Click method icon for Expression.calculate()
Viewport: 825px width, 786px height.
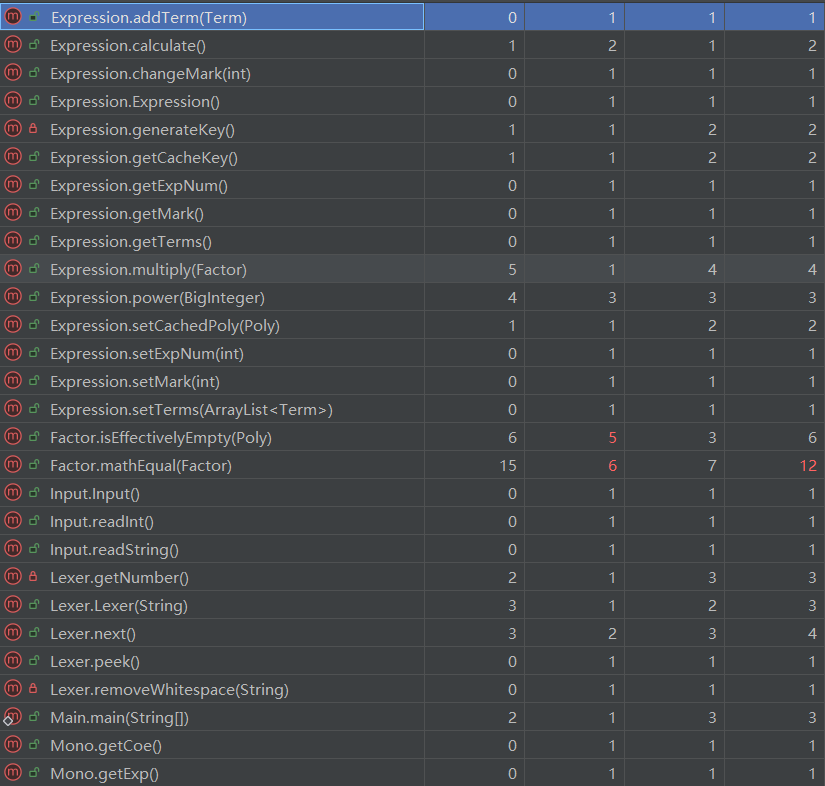point(13,45)
